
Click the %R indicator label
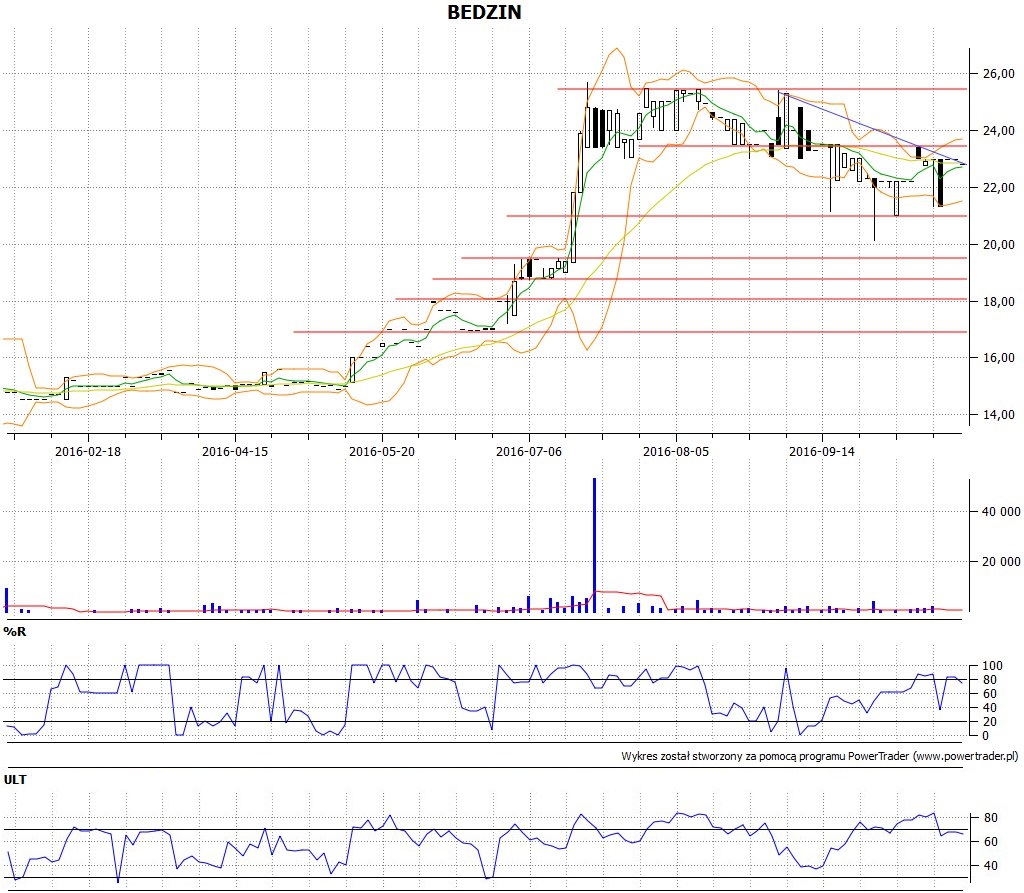(x=14, y=632)
